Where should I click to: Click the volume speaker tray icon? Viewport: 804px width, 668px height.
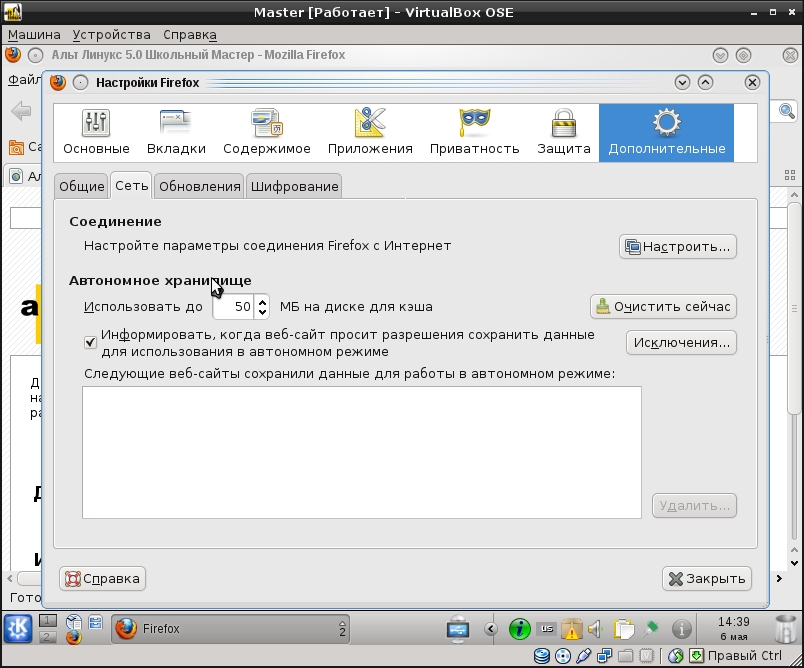coord(596,629)
